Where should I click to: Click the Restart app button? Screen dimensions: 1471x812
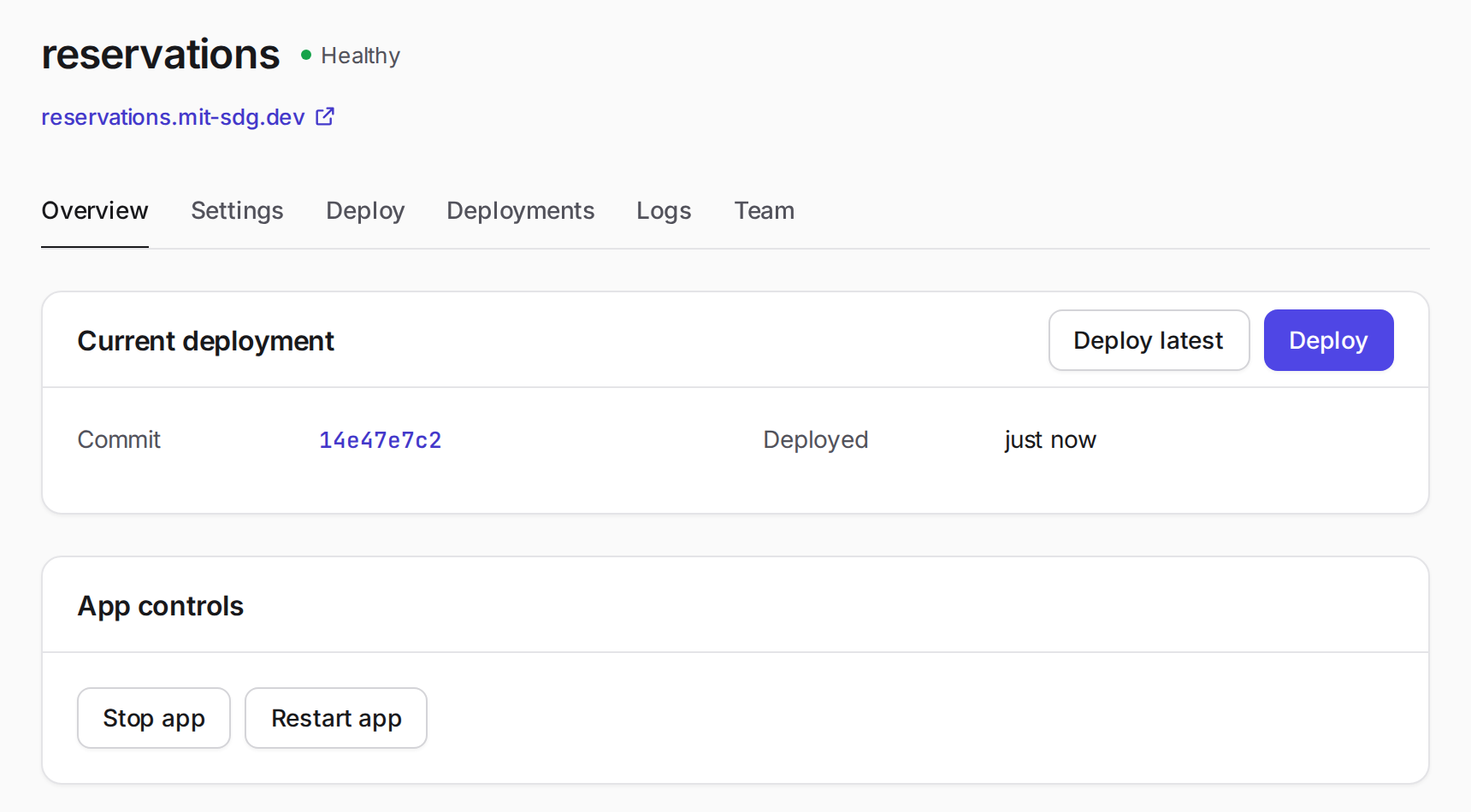click(x=336, y=718)
